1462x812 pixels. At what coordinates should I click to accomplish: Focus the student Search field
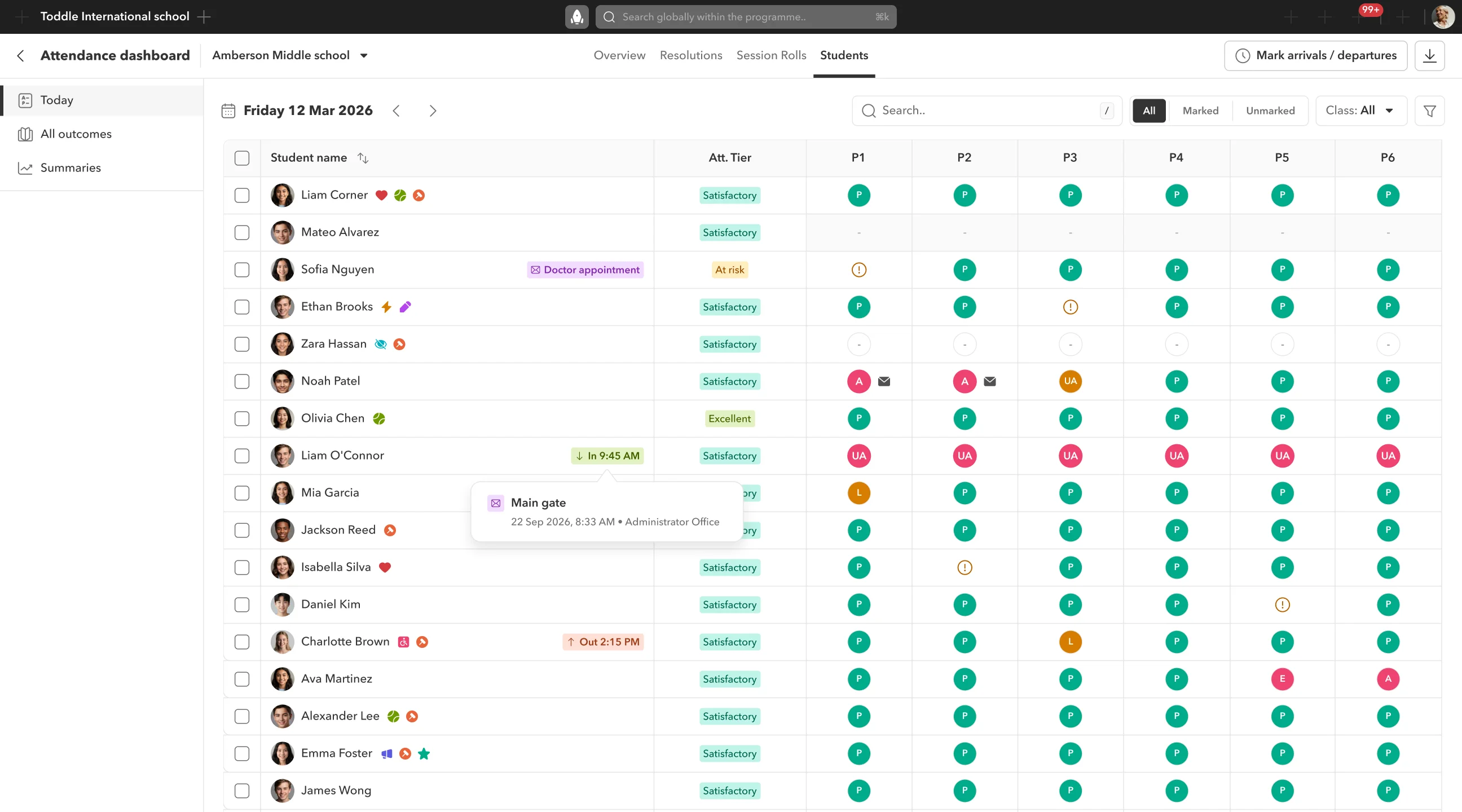click(987, 111)
